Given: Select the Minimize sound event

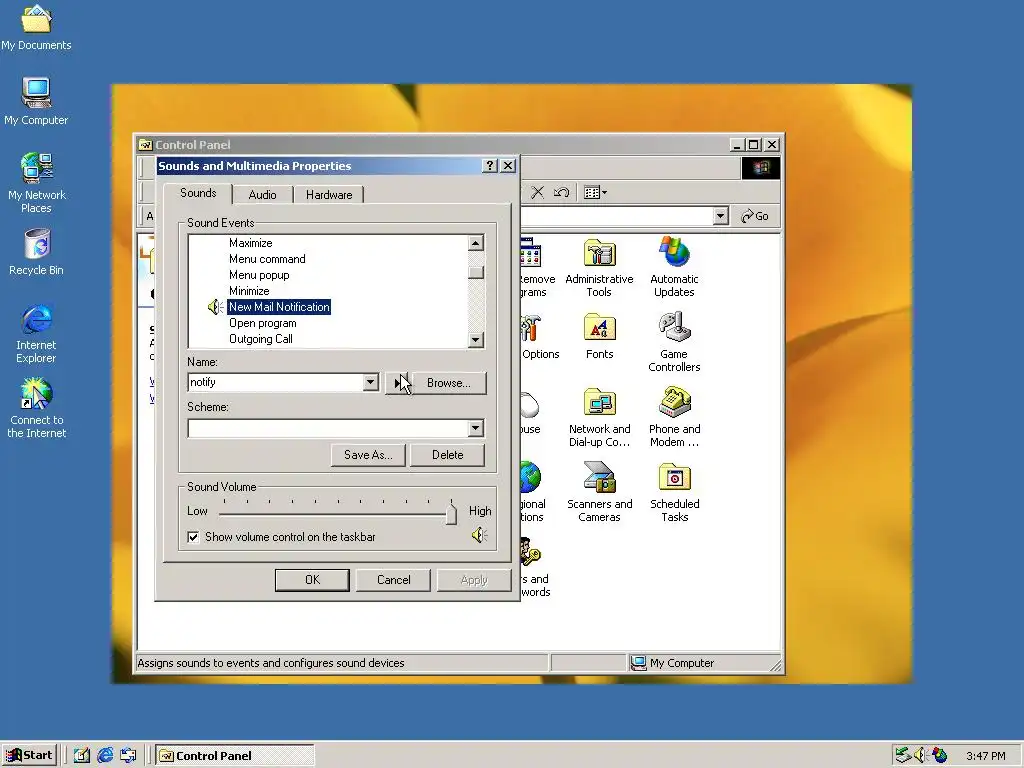Looking at the screenshot, I should coord(249,291).
